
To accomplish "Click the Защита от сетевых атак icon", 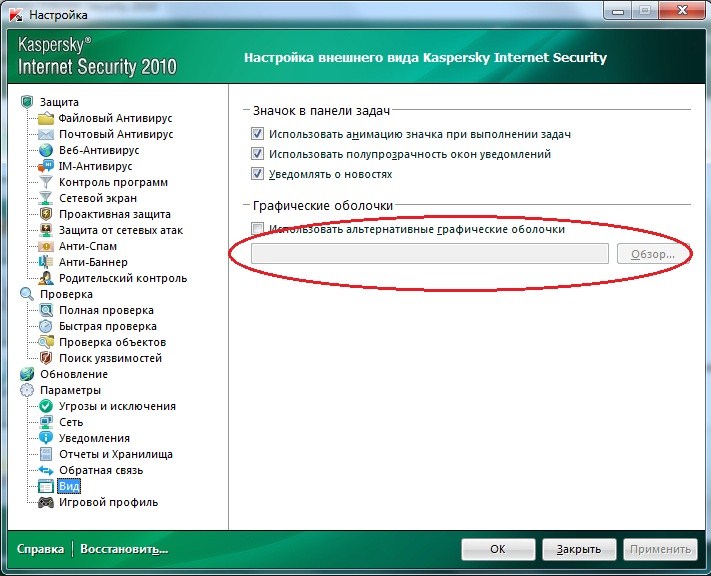I will pyautogui.click(x=46, y=230).
